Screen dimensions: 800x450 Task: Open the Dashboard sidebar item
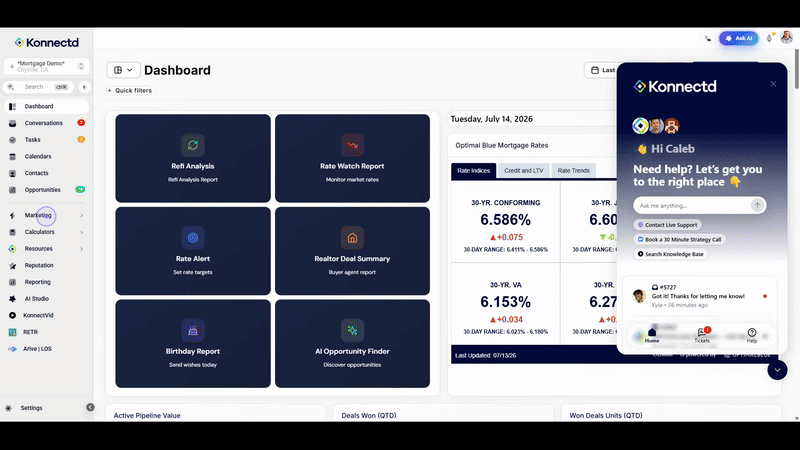coord(46,106)
